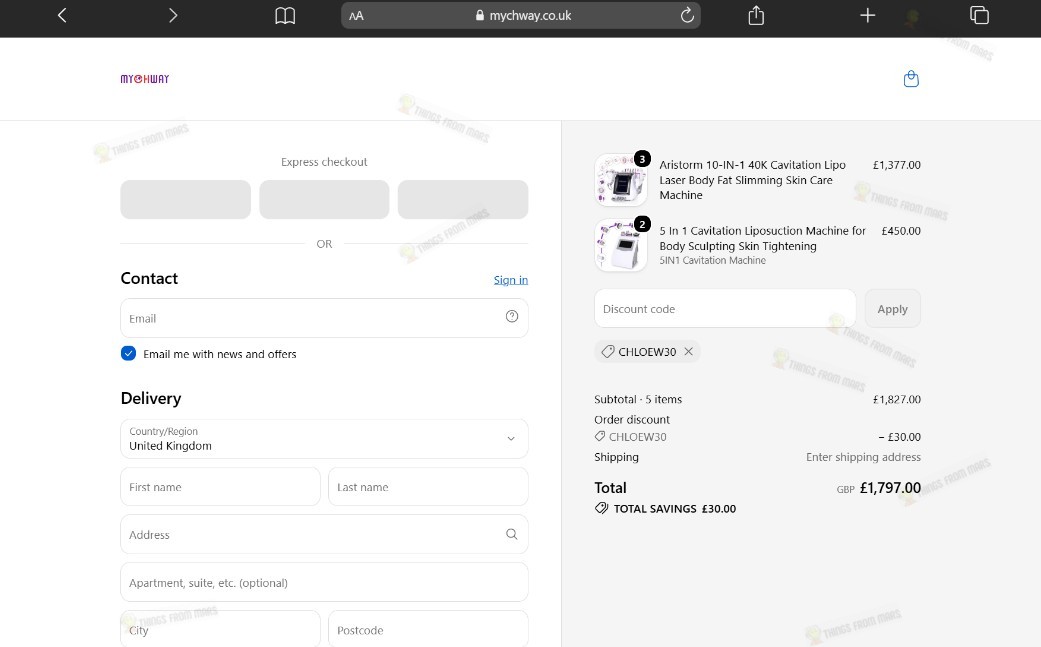Click the Aristorm 10-IN-1 product thumbnail
This screenshot has height=647, width=1041.
click(x=621, y=180)
